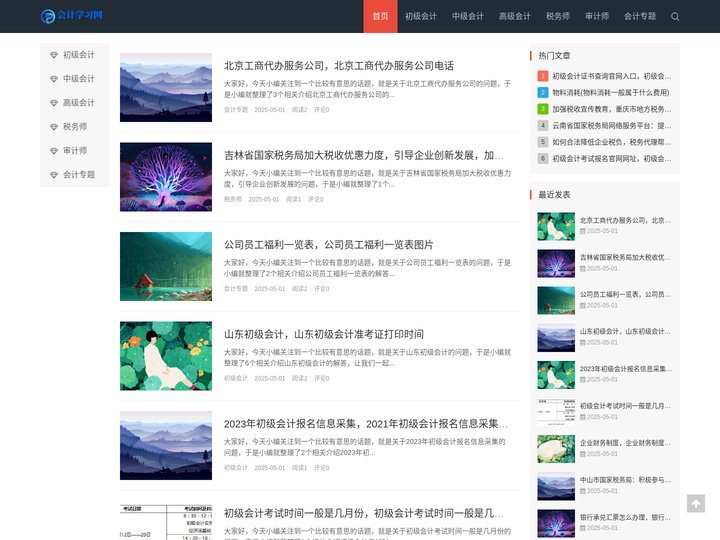Click 会计专题 tag under 北京工商代办 article

[236, 110]
